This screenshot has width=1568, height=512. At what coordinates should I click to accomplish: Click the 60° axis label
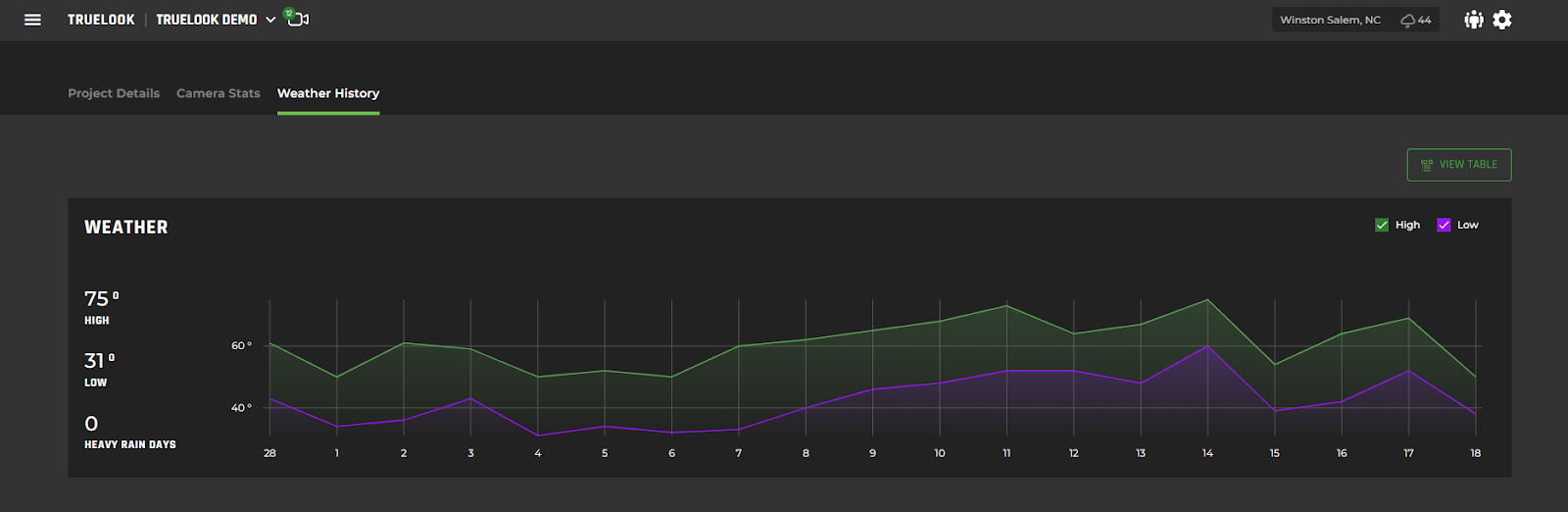click(241, 345)
